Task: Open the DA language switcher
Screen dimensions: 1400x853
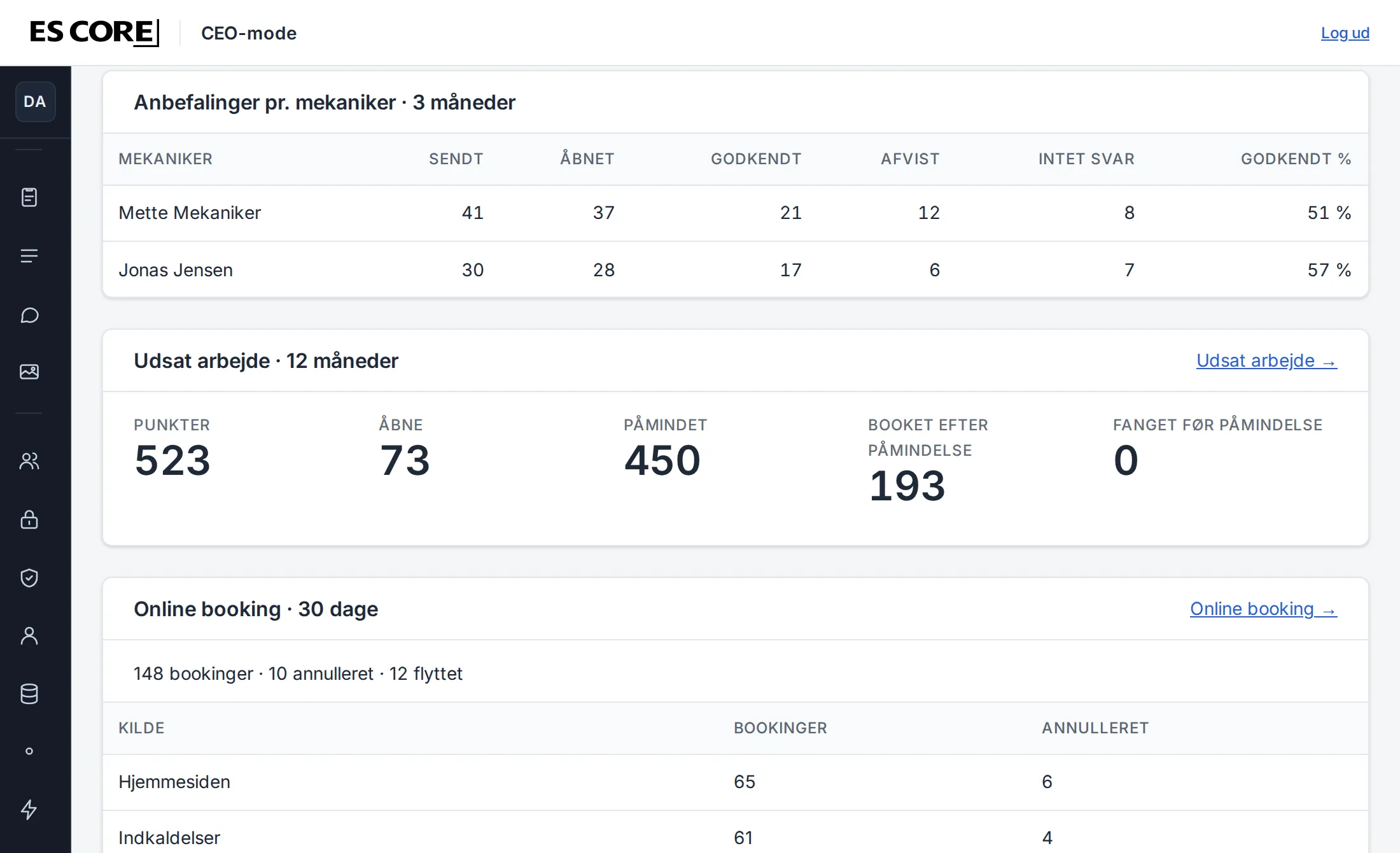Action: tap(35, 102)
